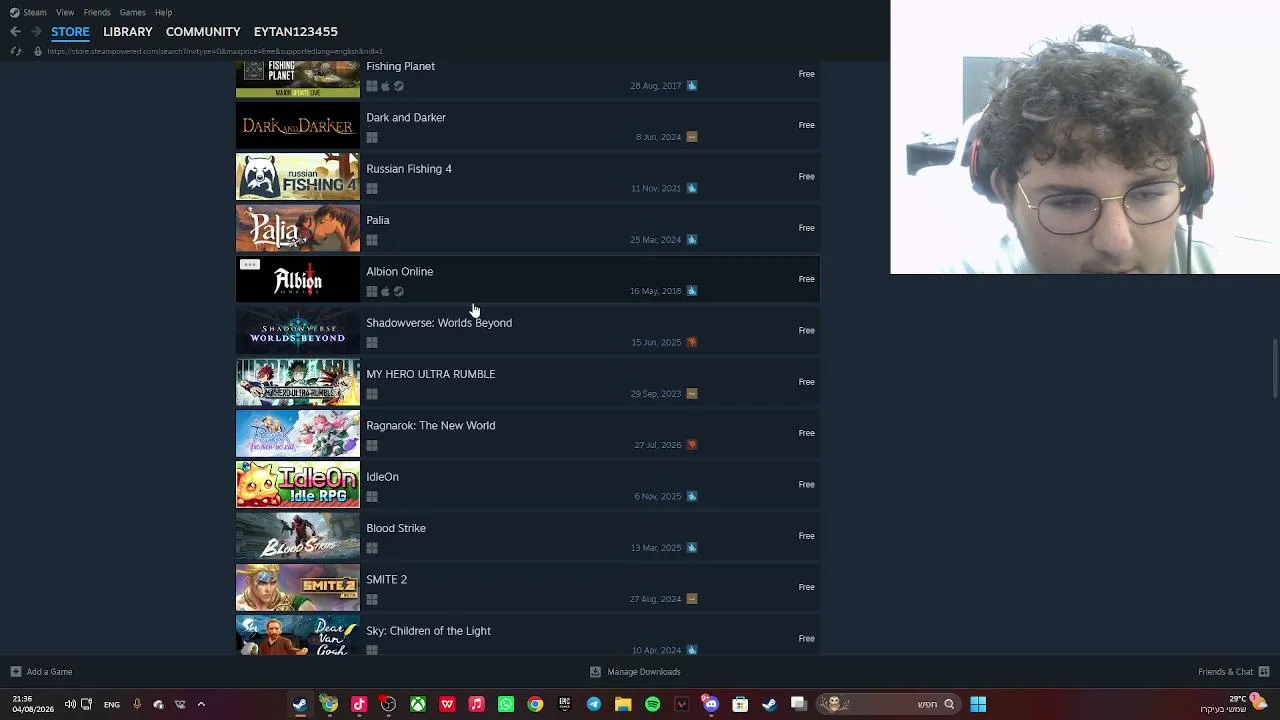The image size is (1280, 720).
Task: Click the Ragnarok: The New World thumbnail
Action: (298, 434)
